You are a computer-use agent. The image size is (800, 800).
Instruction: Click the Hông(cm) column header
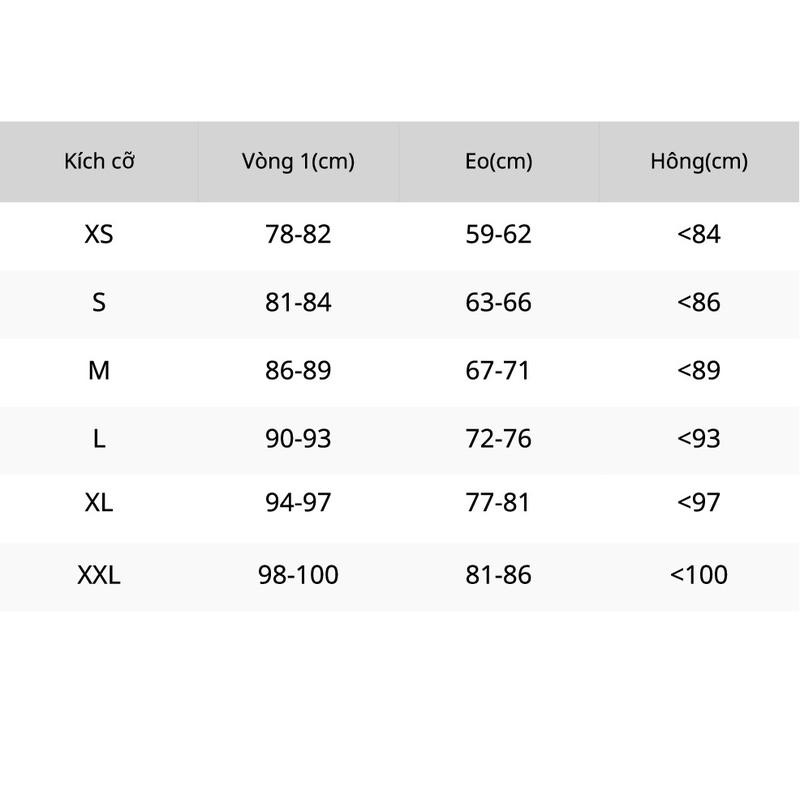coord(699,161)
